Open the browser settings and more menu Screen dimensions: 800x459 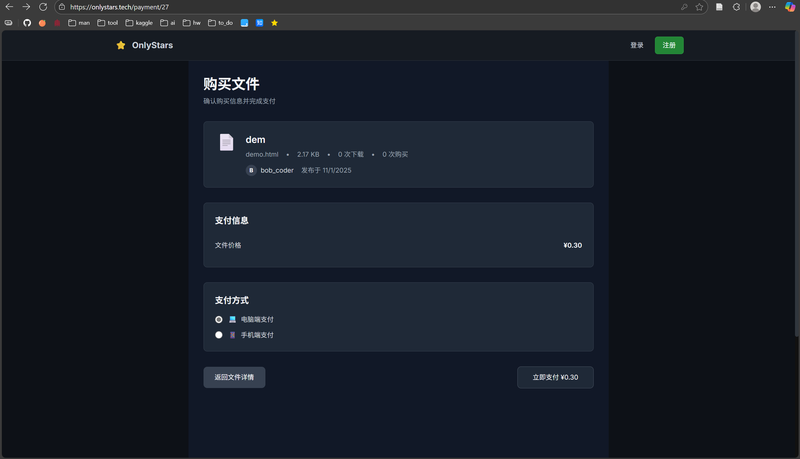pyautogui.click(x=772, y=7)
